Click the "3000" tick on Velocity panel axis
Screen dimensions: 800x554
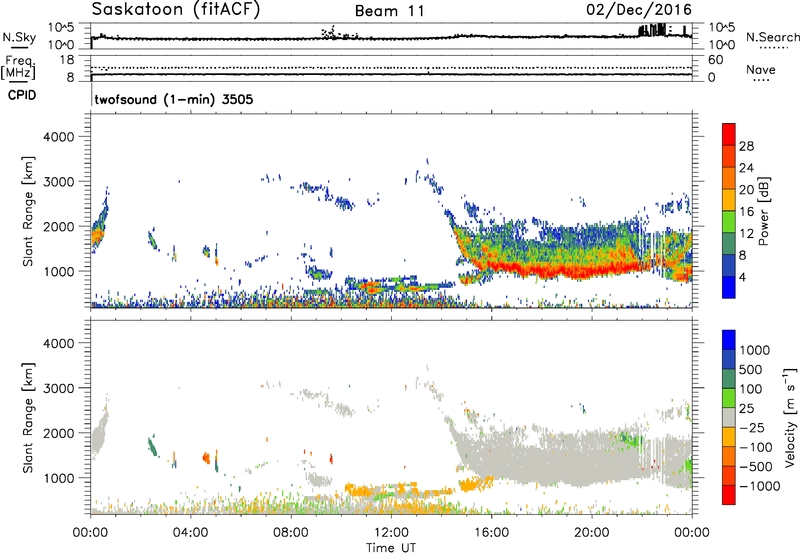click(59, 388)
